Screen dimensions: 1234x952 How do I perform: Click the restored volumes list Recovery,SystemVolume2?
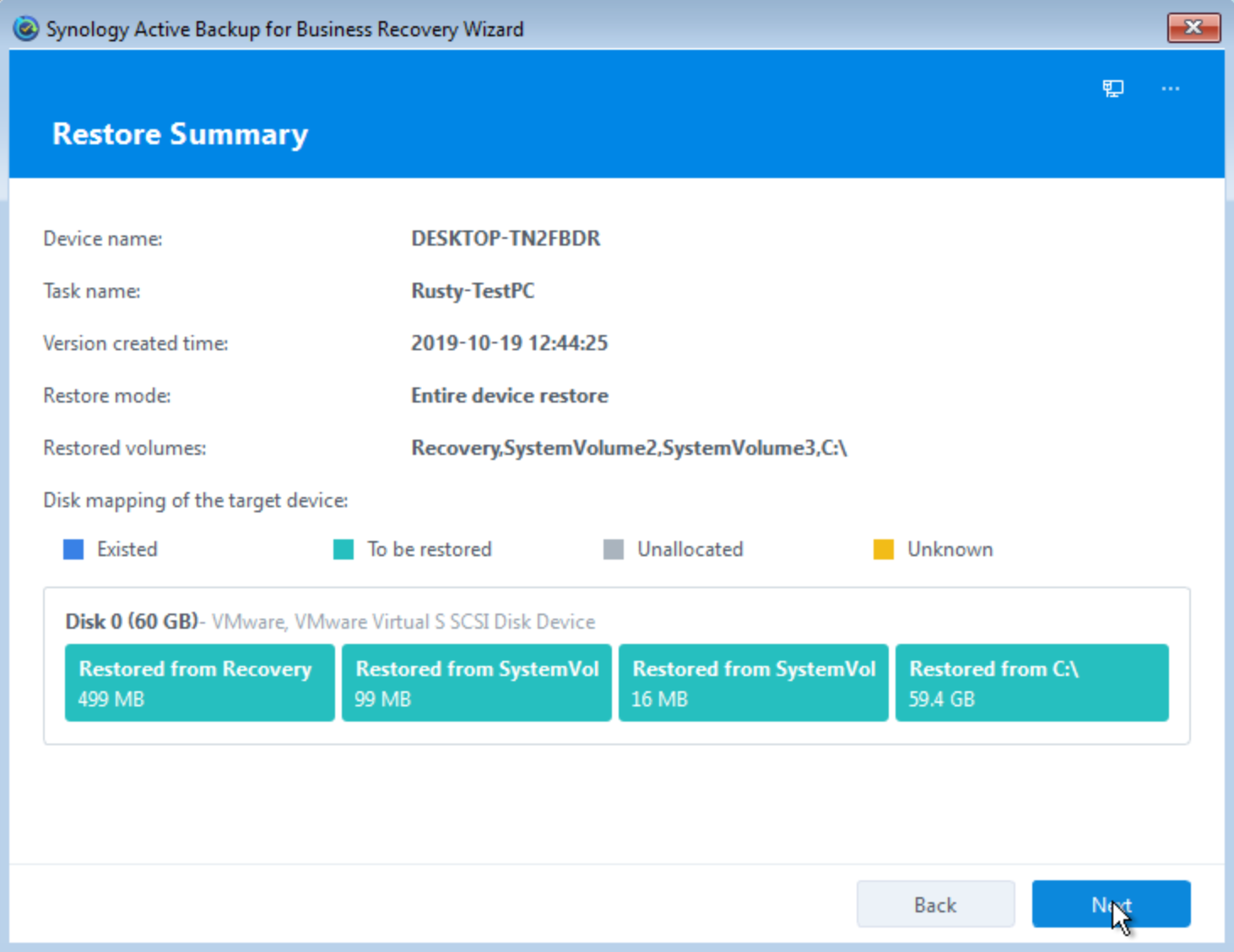click(629, 448)
